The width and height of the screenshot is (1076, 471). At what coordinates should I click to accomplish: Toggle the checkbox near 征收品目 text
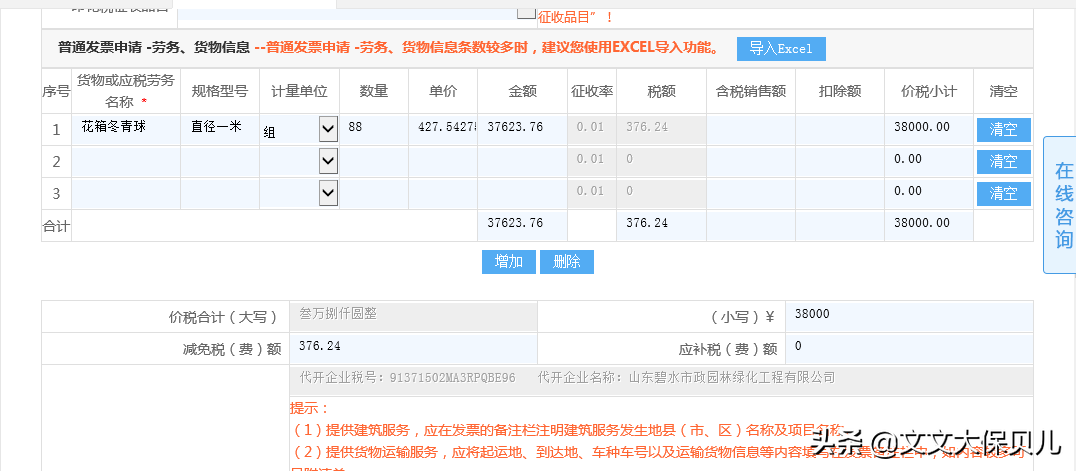[526, 11]
